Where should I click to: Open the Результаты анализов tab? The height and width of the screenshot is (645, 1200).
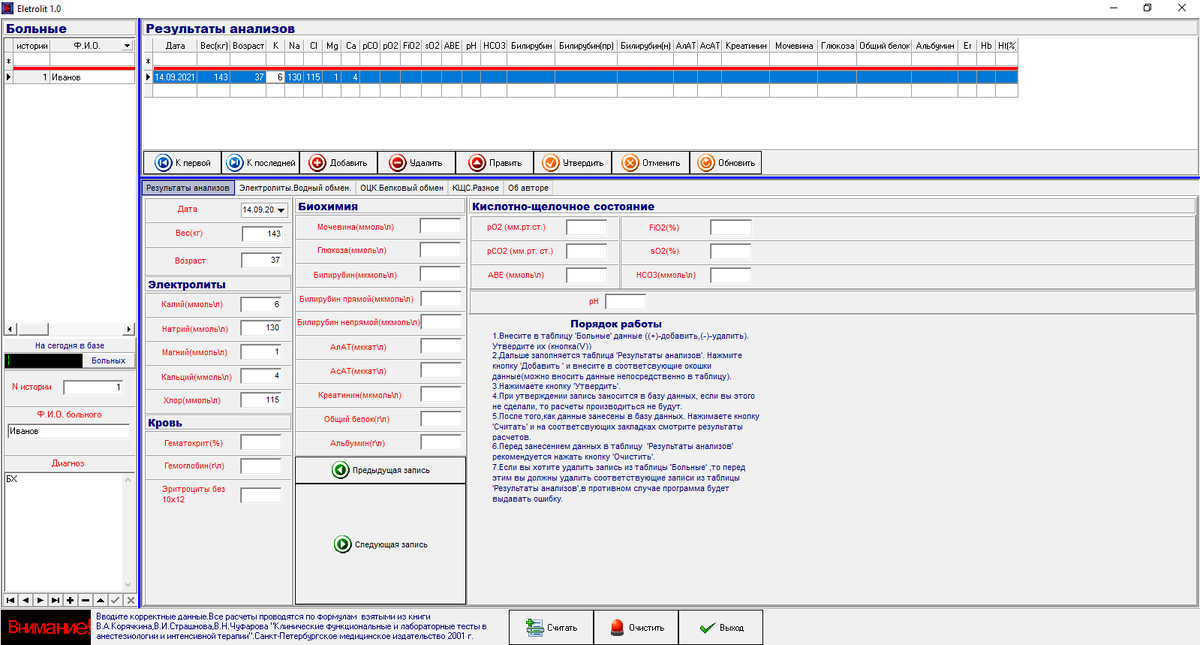pyautogui.click(x=188, y=187)
